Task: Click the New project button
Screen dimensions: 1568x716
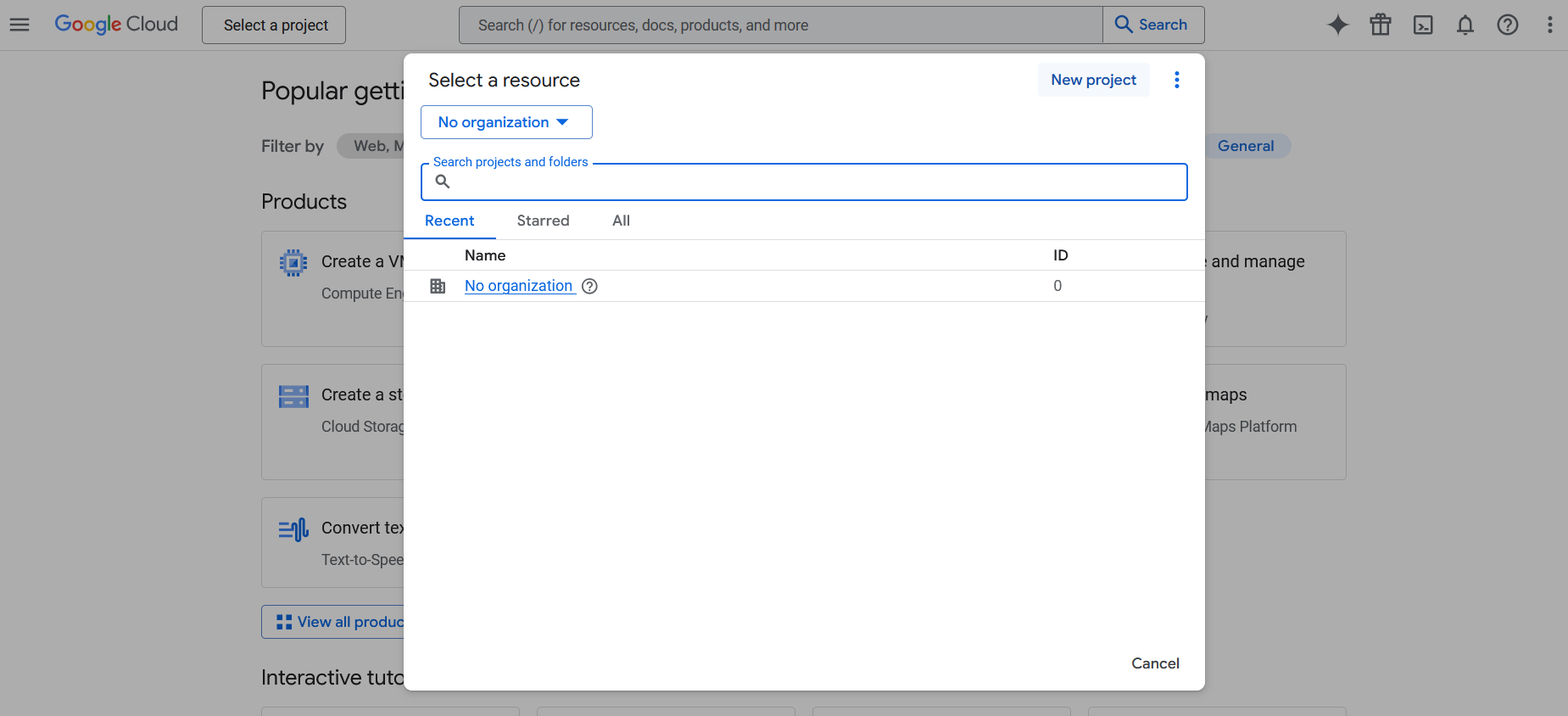Action: click(x=1094, y=80)
